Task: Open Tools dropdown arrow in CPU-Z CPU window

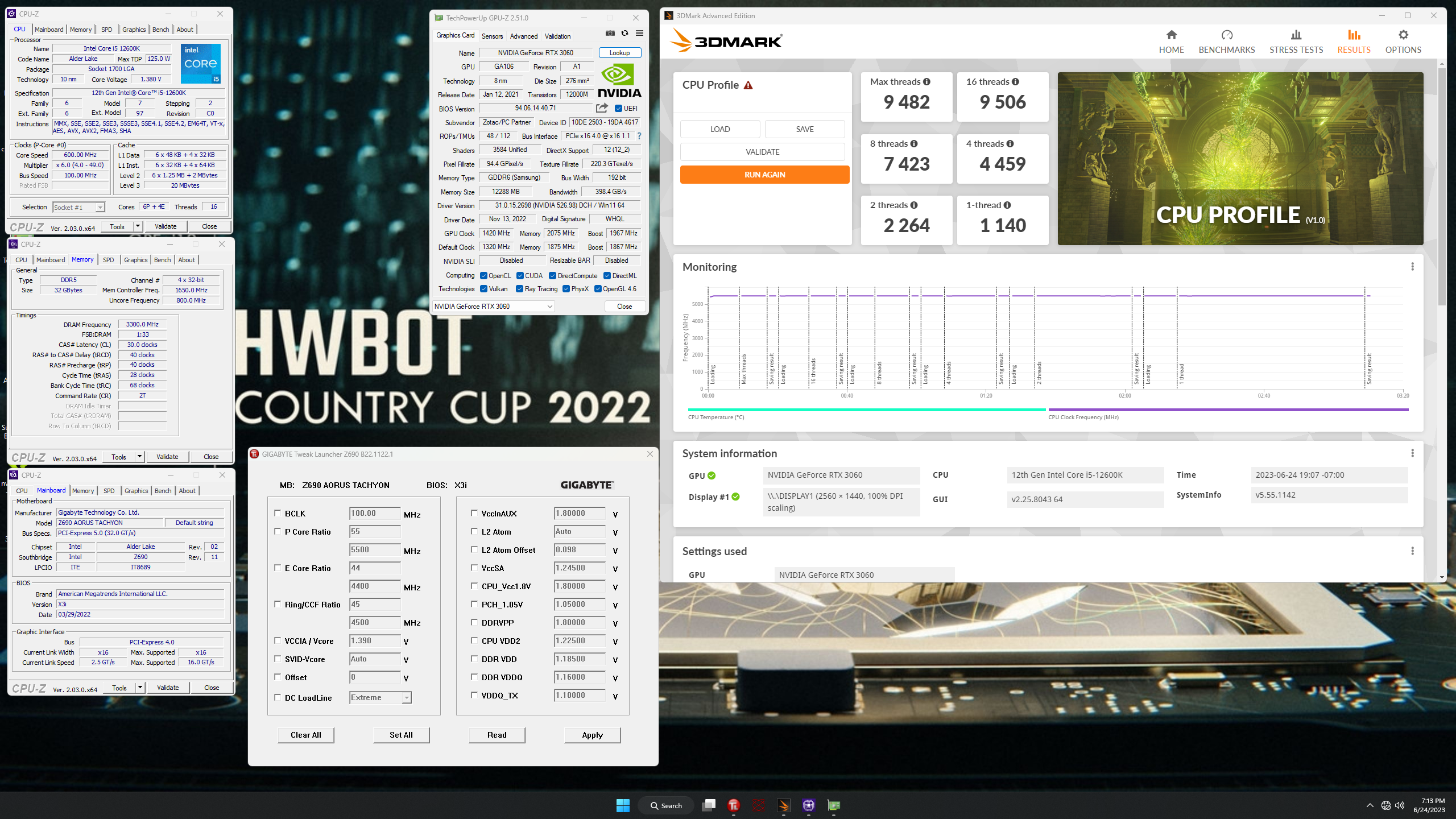Action: point(138,226)
